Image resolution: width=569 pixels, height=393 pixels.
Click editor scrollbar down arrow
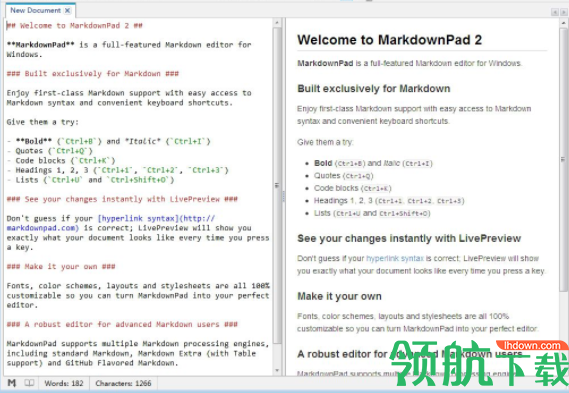point(277,371)
